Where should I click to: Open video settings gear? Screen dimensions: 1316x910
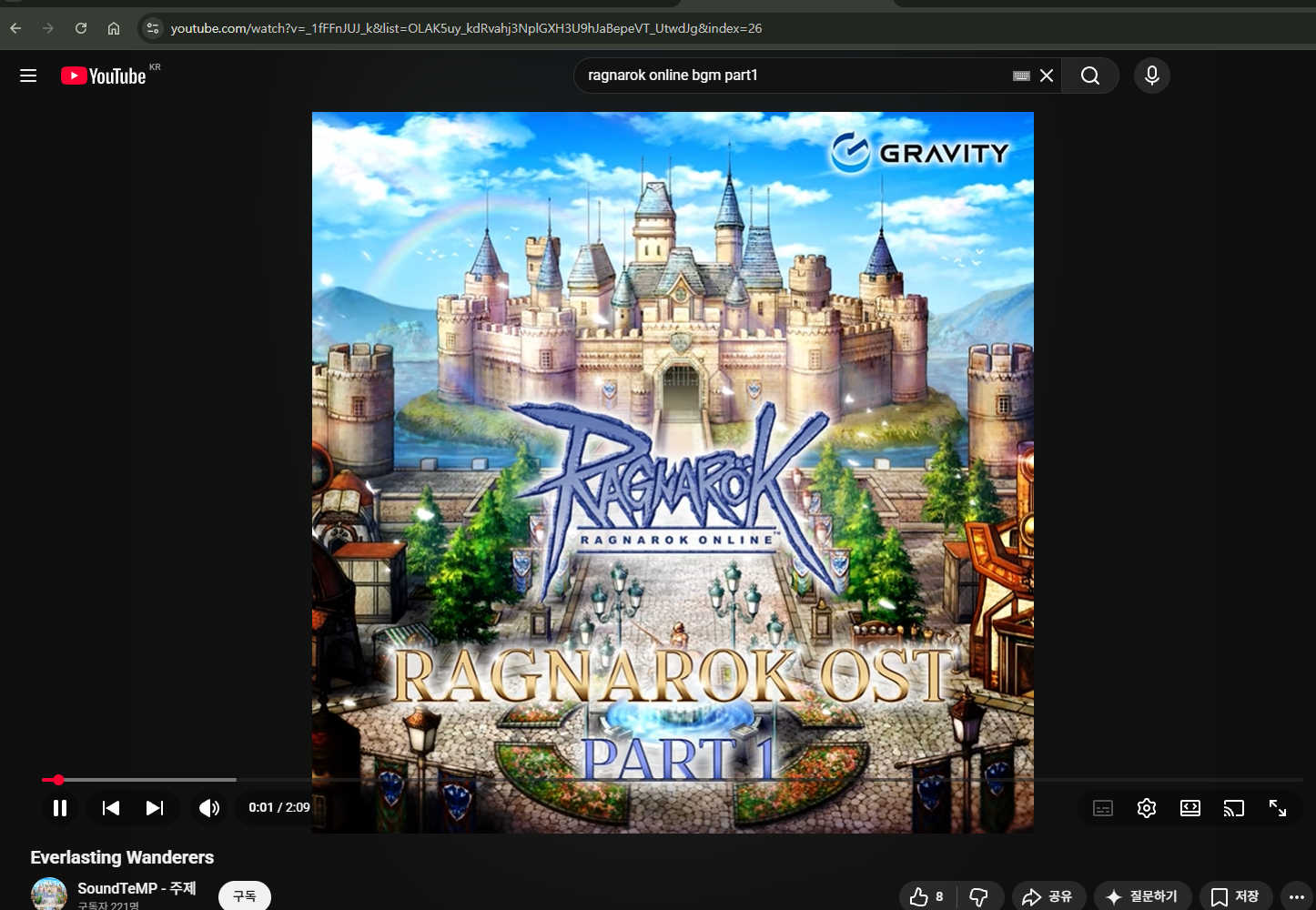click(x=1147, y=808)
